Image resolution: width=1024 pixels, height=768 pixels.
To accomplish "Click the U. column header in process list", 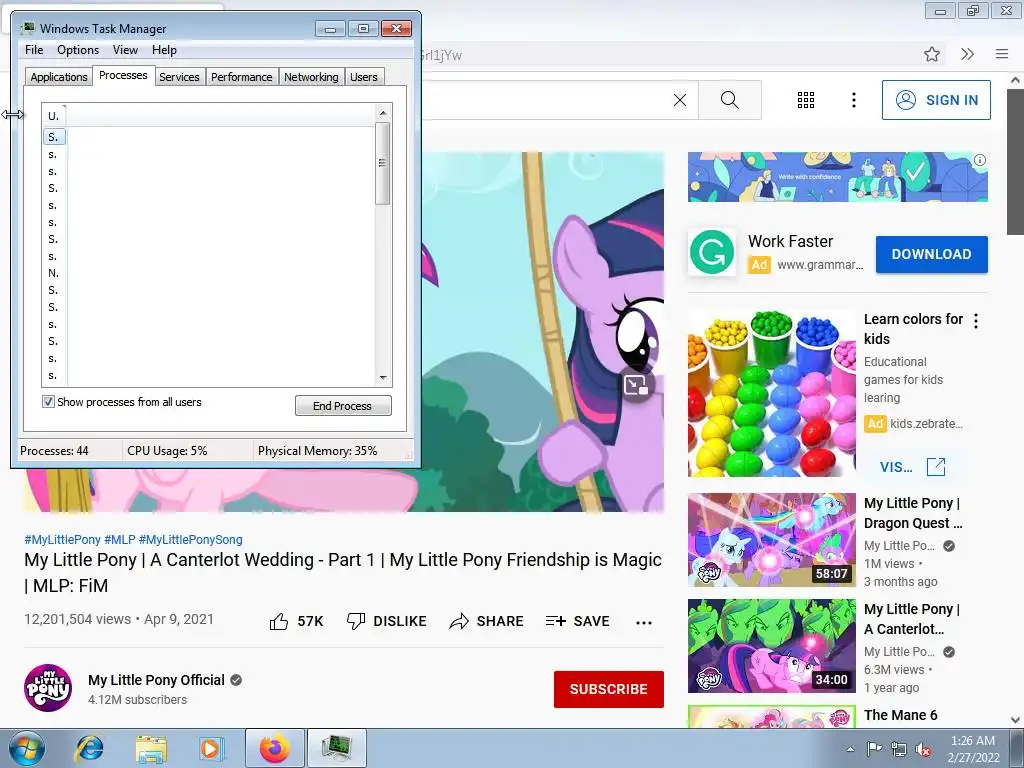I will [54, 116].
